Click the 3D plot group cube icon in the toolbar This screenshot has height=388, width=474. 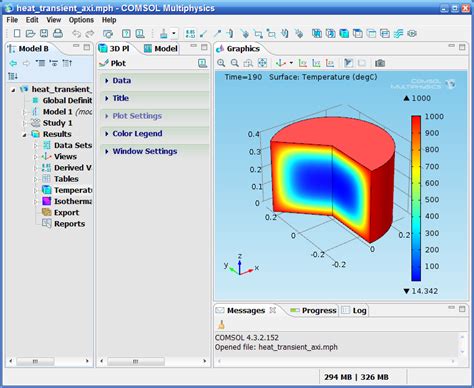coord(344,33)
